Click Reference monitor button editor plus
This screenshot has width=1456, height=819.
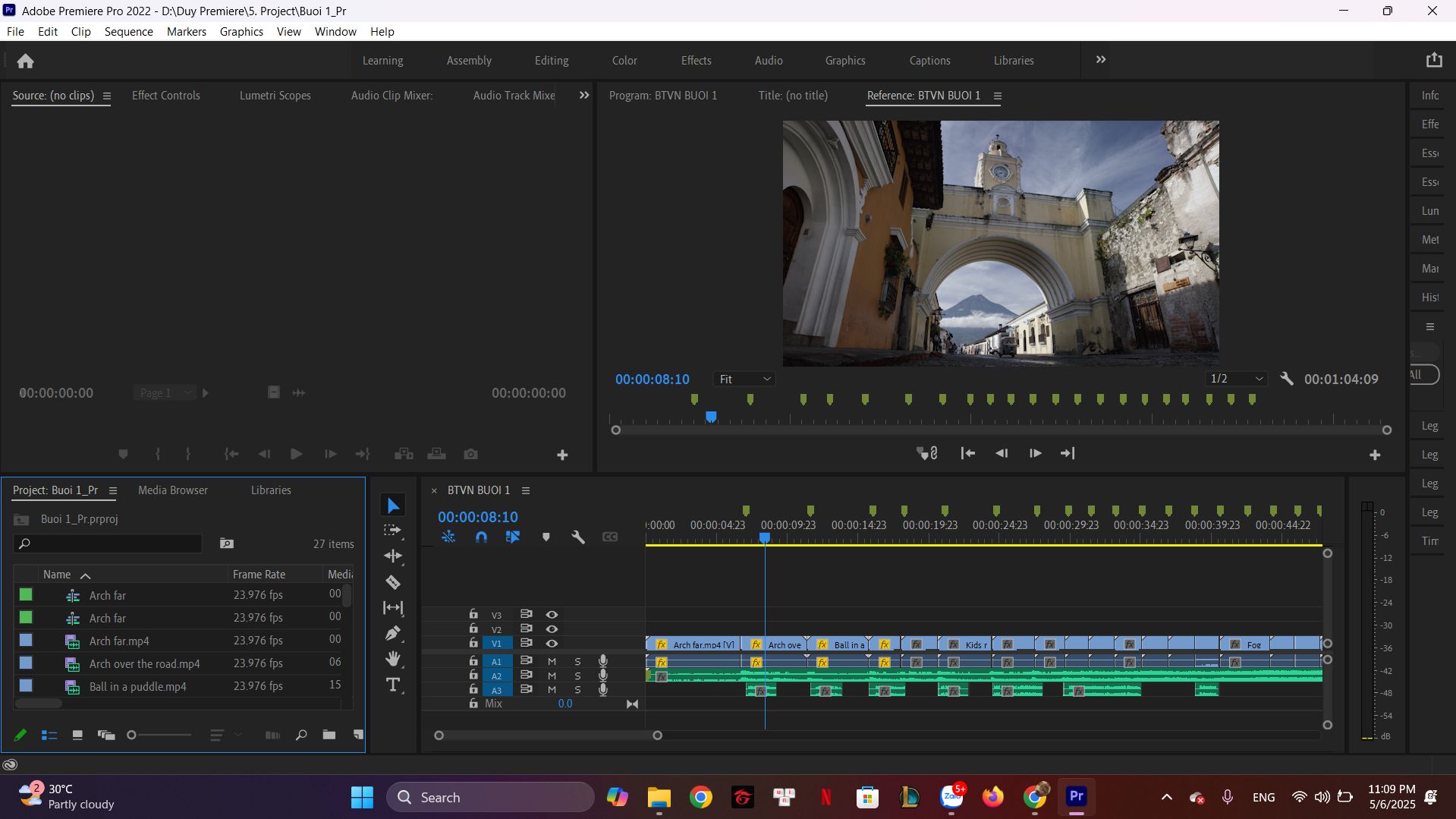point(1374,455)
